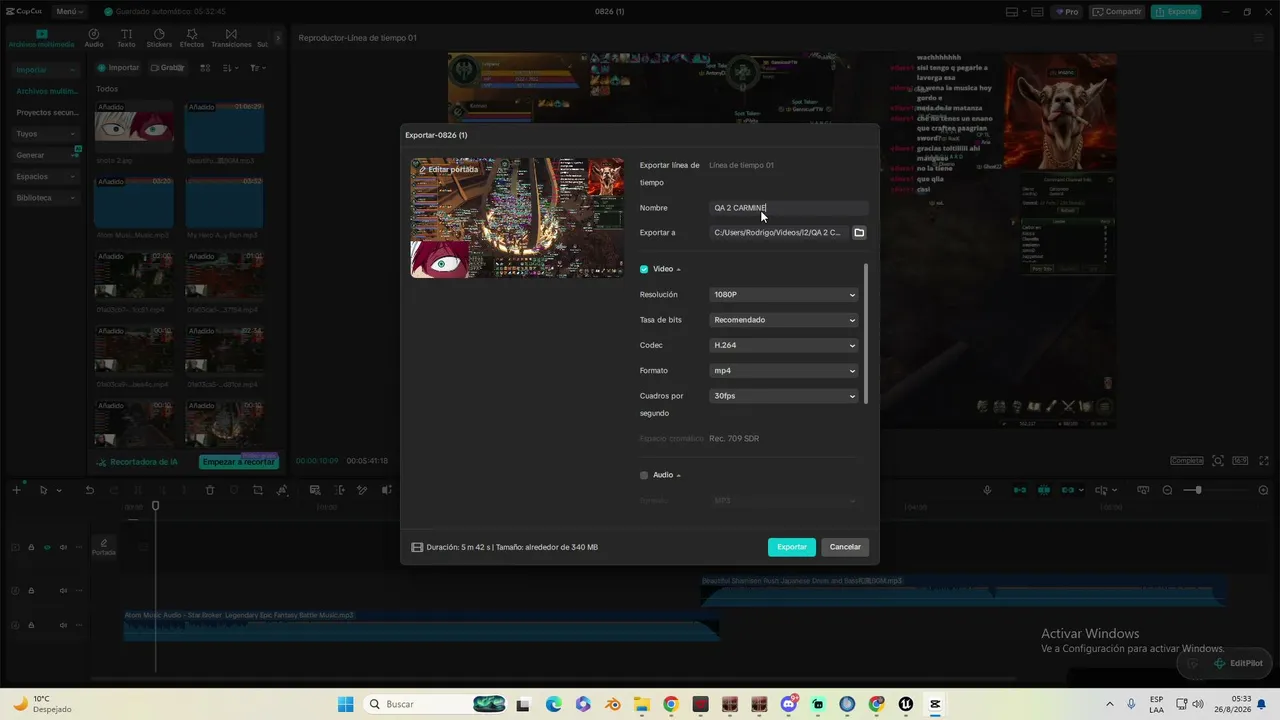Viewport: 1280px width, 720px height.
Task: Select the Atom Music audio thumbnail
Action: pos(134,202)
